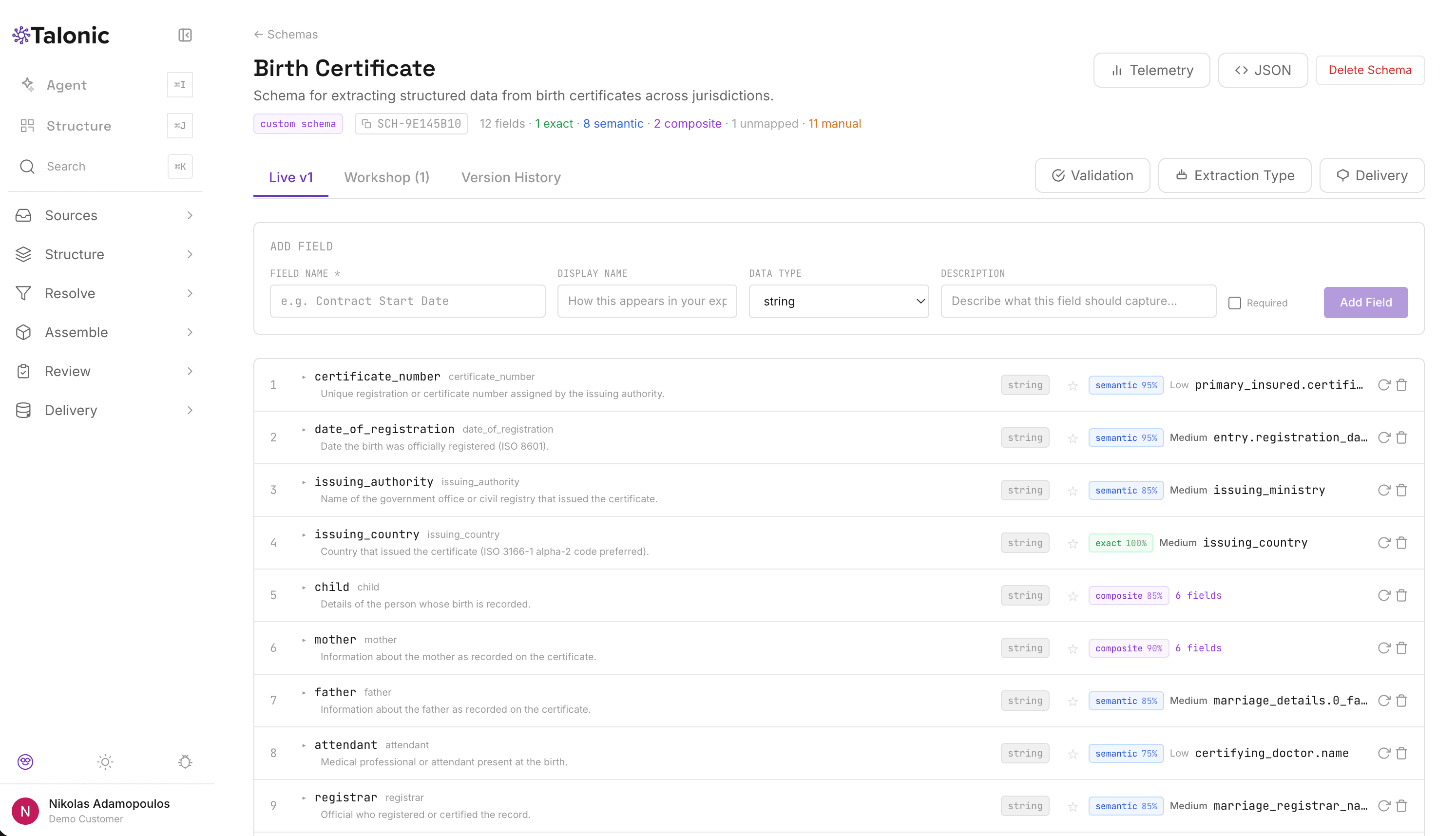Image resolution: width=1456 pixels, height=836 pixels.
Task: Star the certificate_number field
Action: pos(1073,386)
